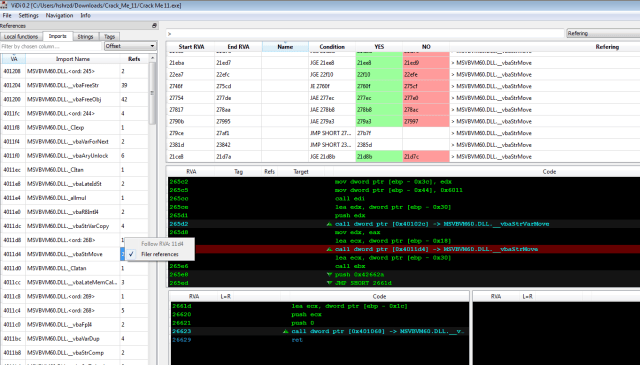The width and height of the screenshot is (640, 365).
Task: Select the block row starting at RVA 2381d
Action: pyautogui.click(x=403, y=145)
